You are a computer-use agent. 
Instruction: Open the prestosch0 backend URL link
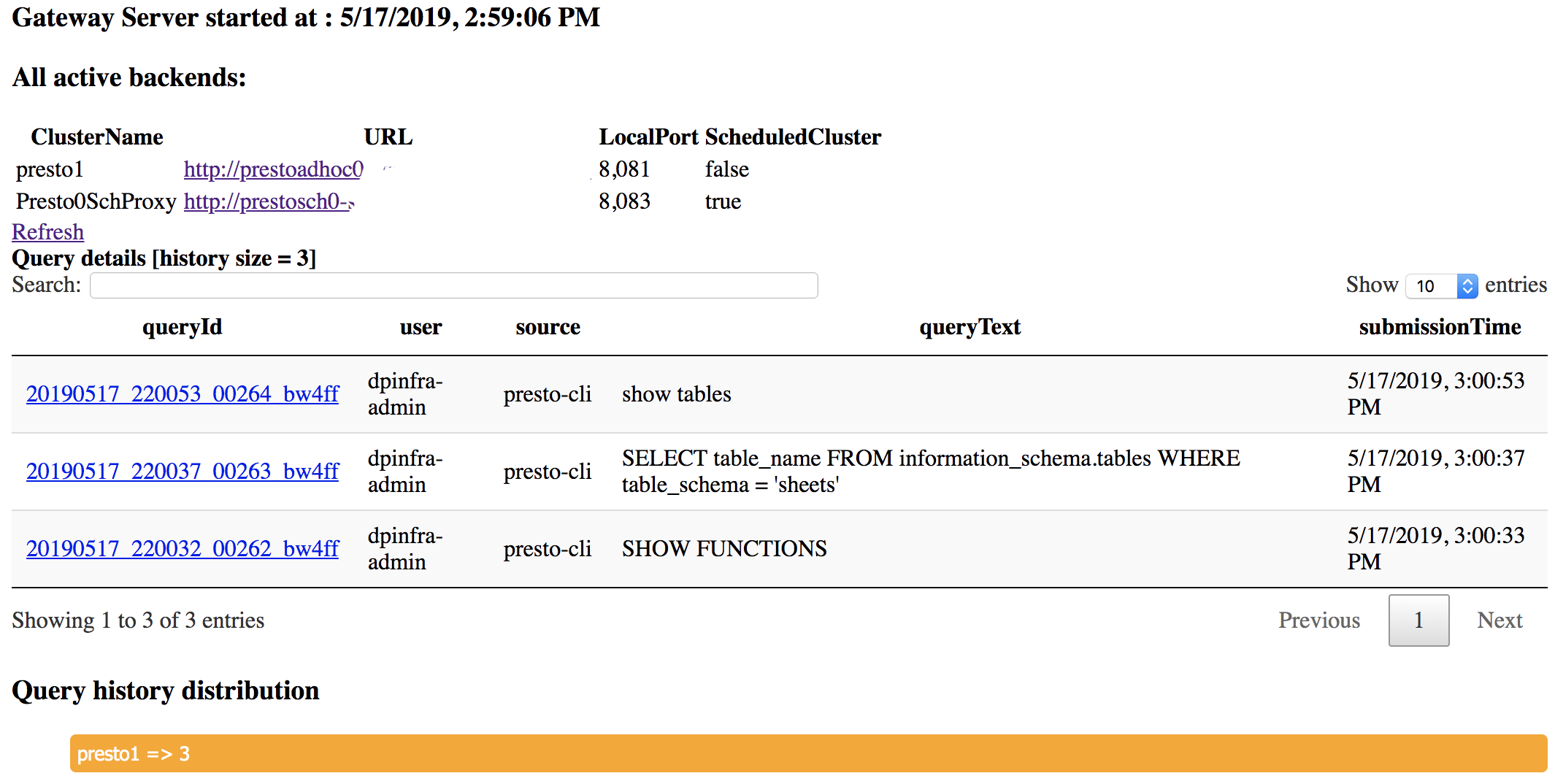coord(267,201)
